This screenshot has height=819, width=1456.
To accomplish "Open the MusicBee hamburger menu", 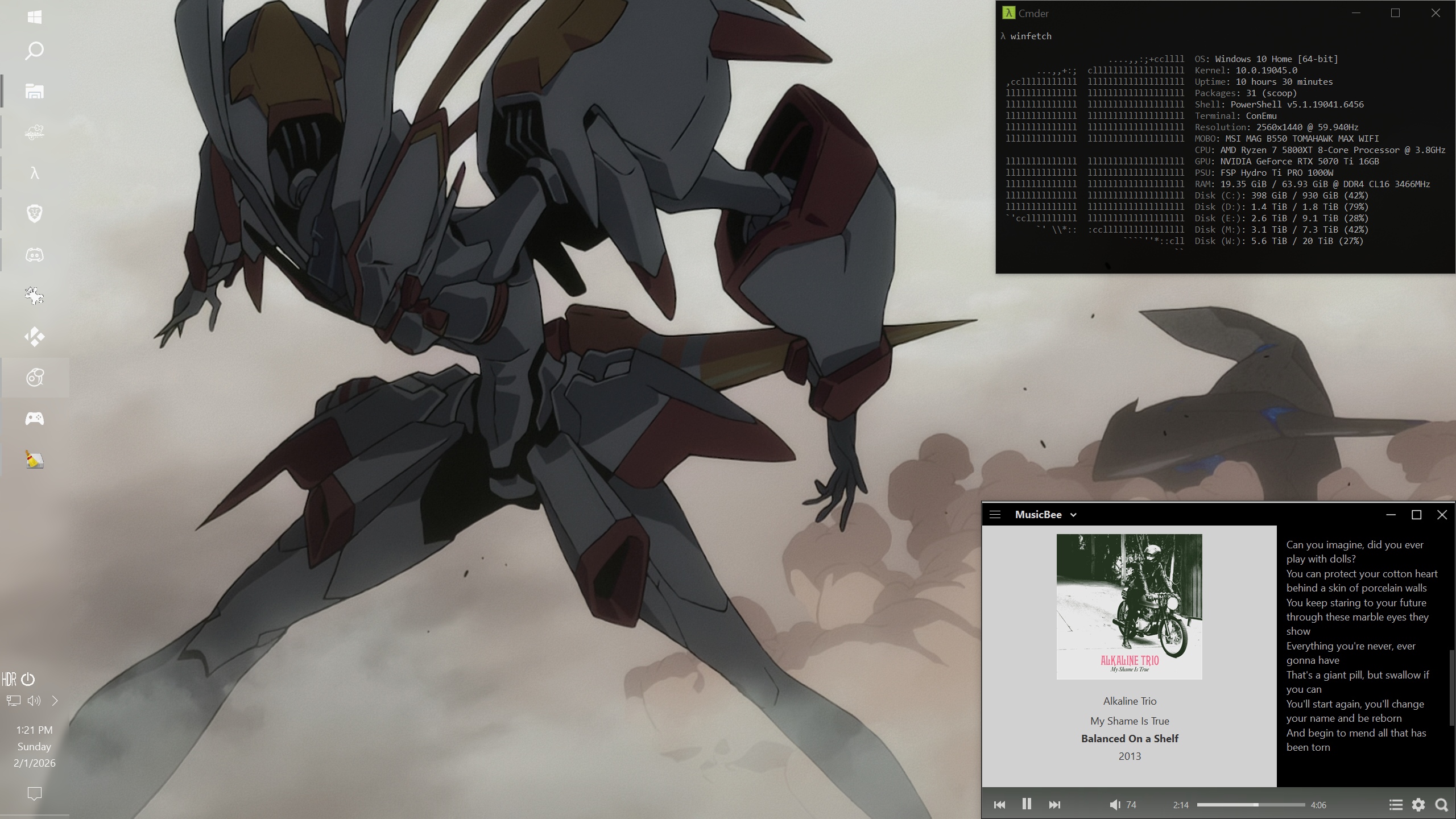I will point(995,515).
